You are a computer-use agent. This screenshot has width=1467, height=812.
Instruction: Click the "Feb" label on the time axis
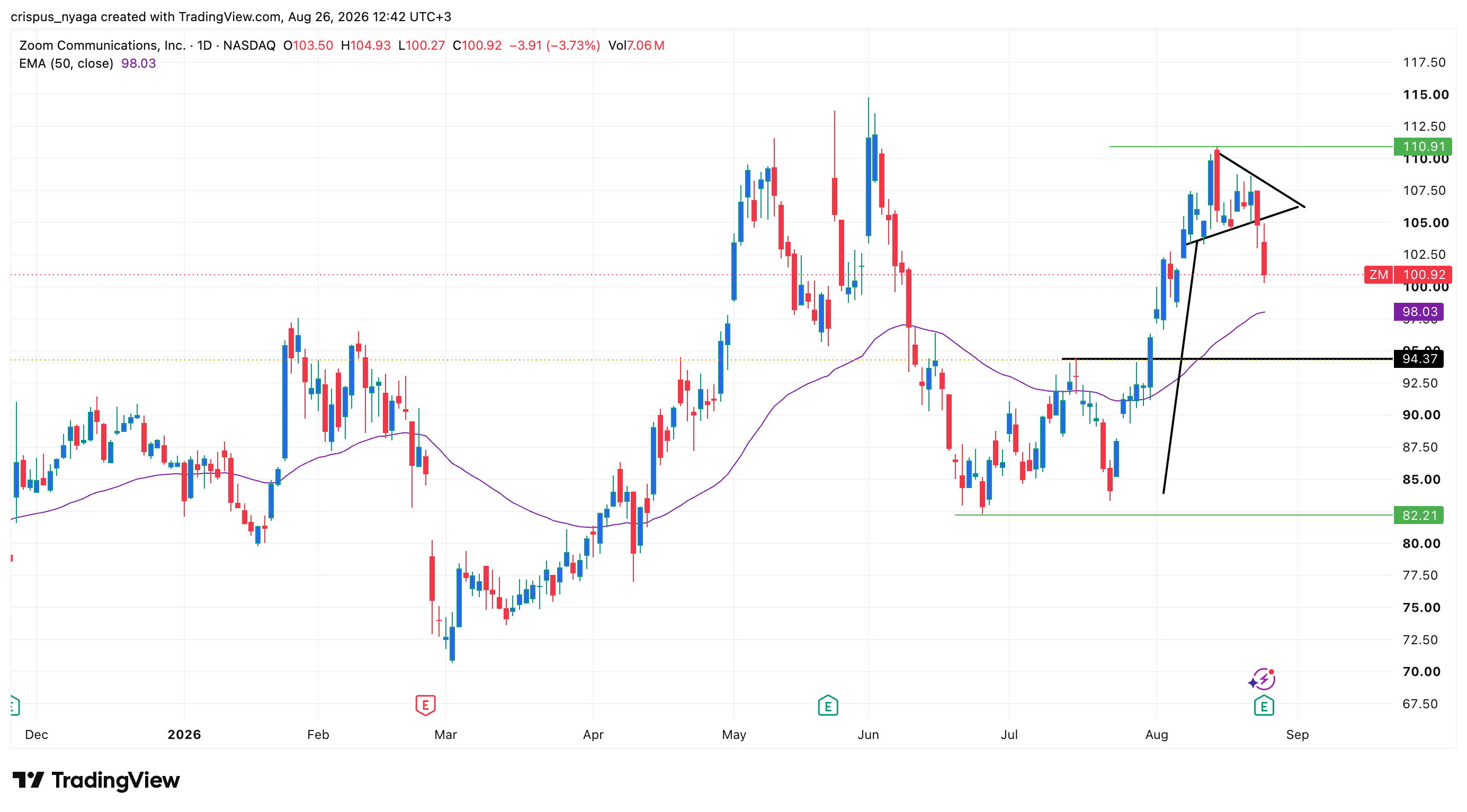[318, 735]
